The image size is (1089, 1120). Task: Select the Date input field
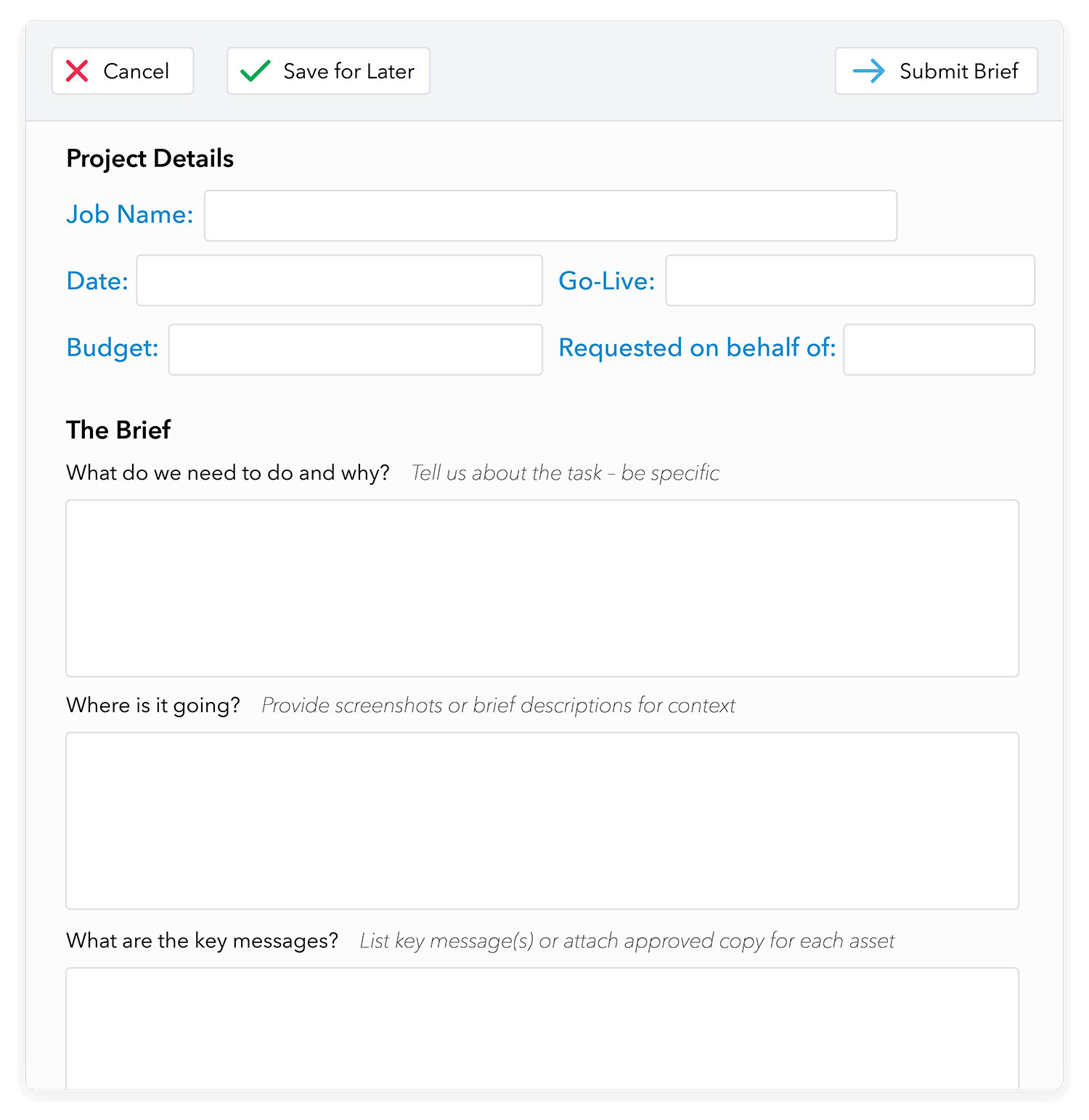340,280
